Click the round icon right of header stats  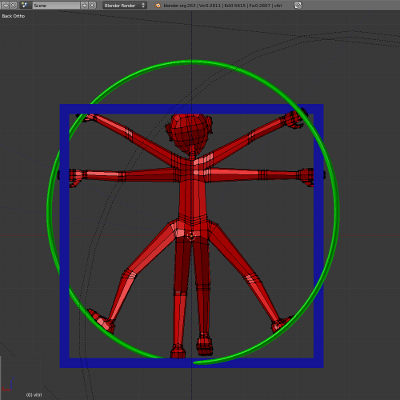click(x=298, y=5)
